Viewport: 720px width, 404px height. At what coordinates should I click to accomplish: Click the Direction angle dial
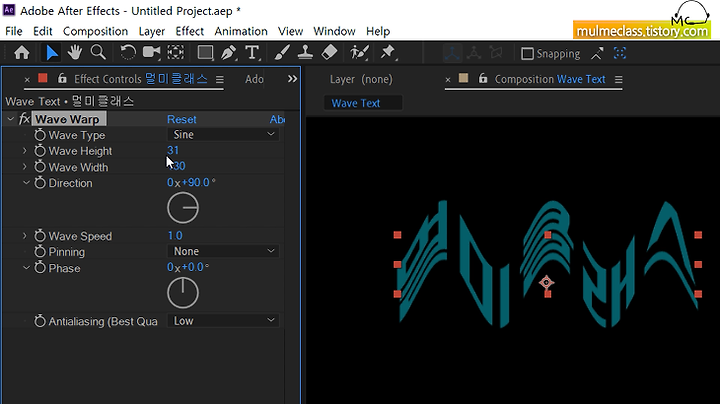point(183,208)
